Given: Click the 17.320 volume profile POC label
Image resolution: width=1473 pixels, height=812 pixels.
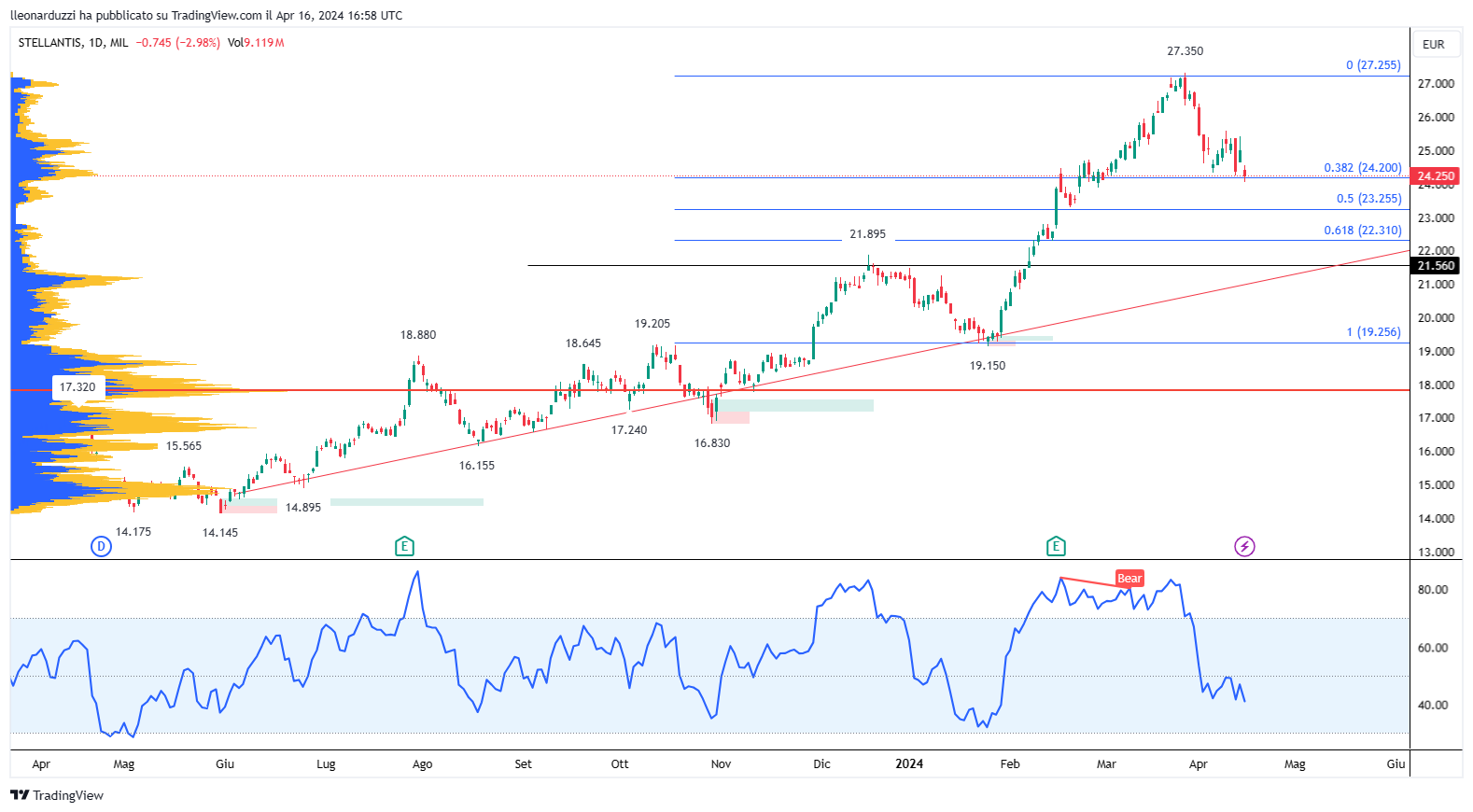Looking at the screenshot, I should 77,387.
